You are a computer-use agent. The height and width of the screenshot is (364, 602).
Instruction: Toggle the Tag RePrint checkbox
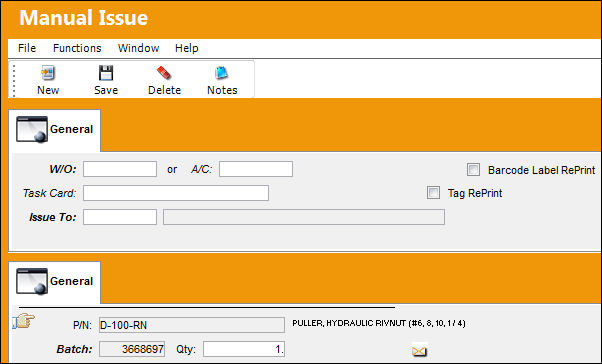433,193
